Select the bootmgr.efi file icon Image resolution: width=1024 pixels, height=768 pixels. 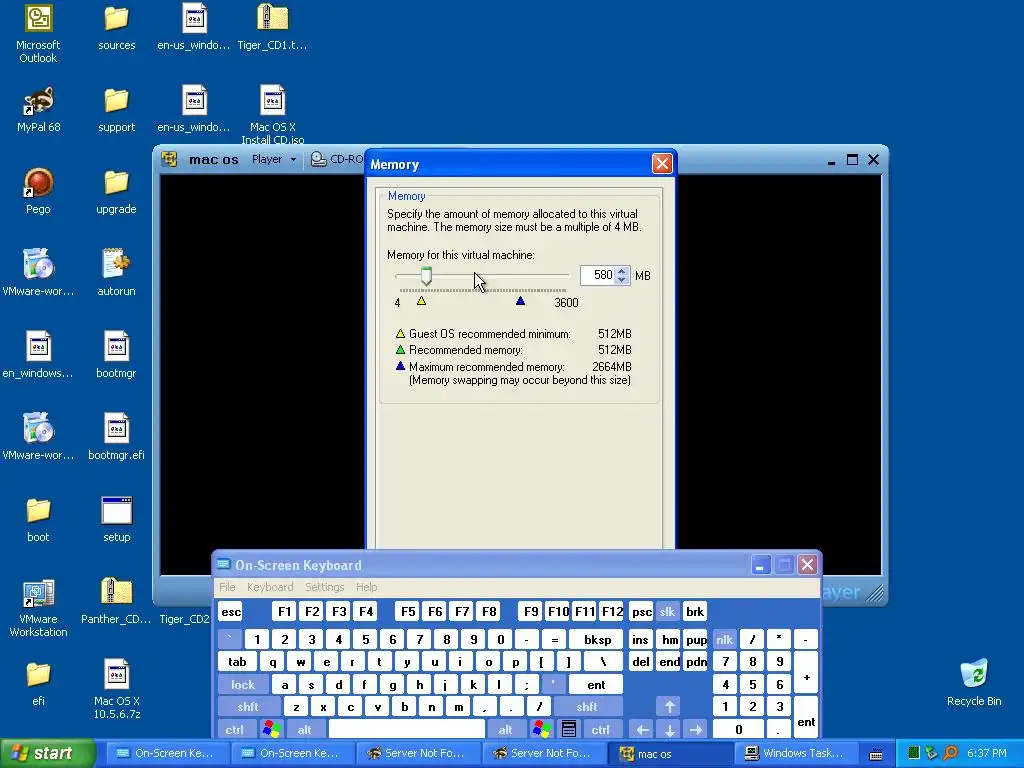116,437
